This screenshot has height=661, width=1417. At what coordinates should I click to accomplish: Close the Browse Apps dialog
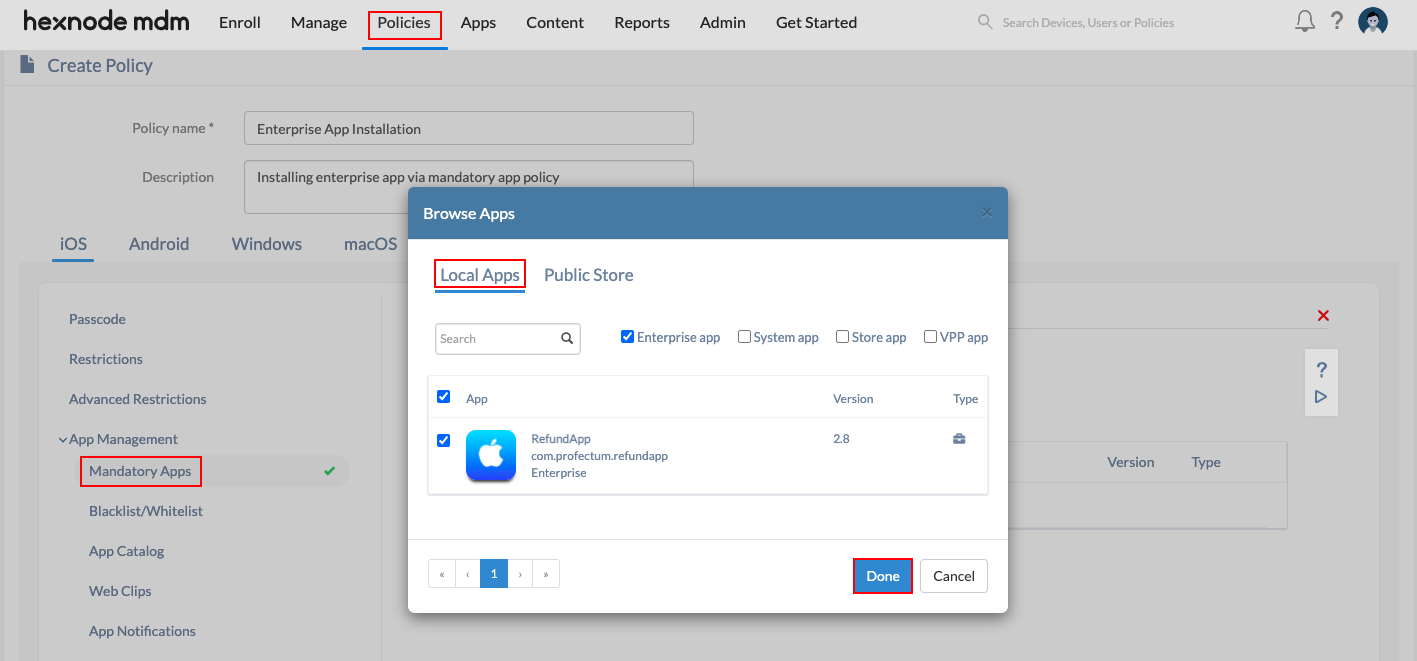coord(987,212)
